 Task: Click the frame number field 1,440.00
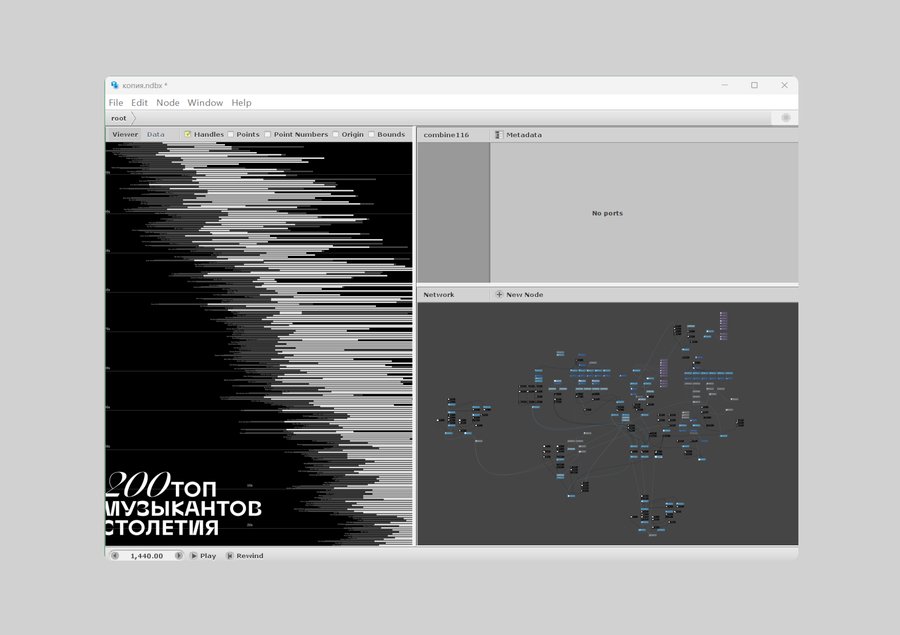[x=146, y=556]
